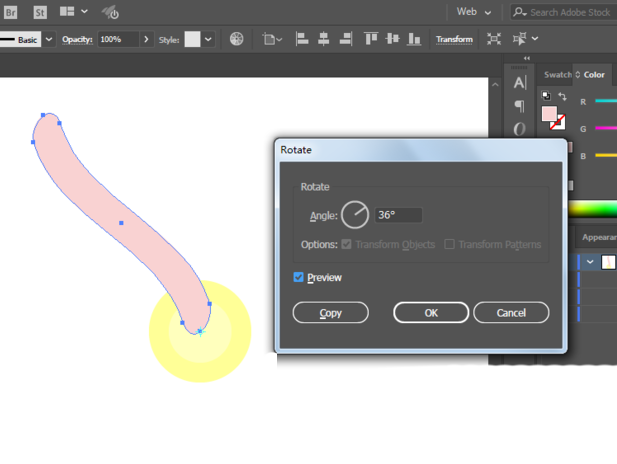Click horizontal align center icon
Screen dimensions: 617x464
tap(323, 39)
